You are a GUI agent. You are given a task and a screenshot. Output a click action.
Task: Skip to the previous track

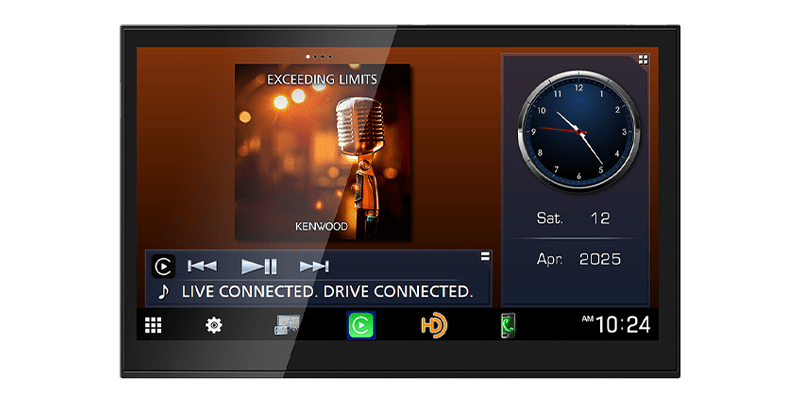(x=202, y=266)
